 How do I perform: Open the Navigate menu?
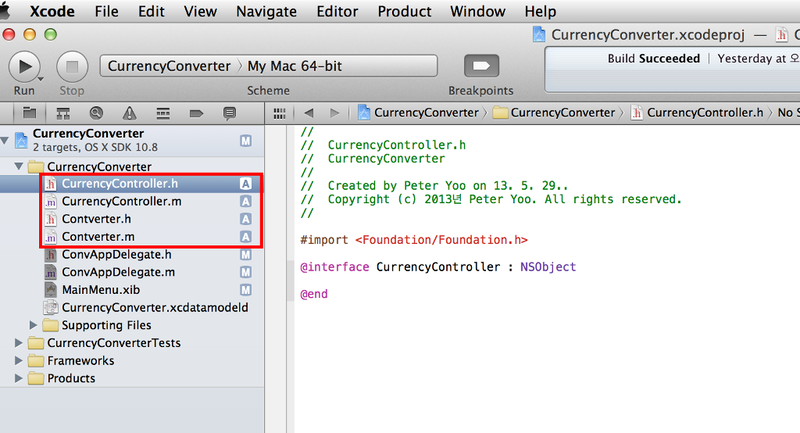point(266,11)
